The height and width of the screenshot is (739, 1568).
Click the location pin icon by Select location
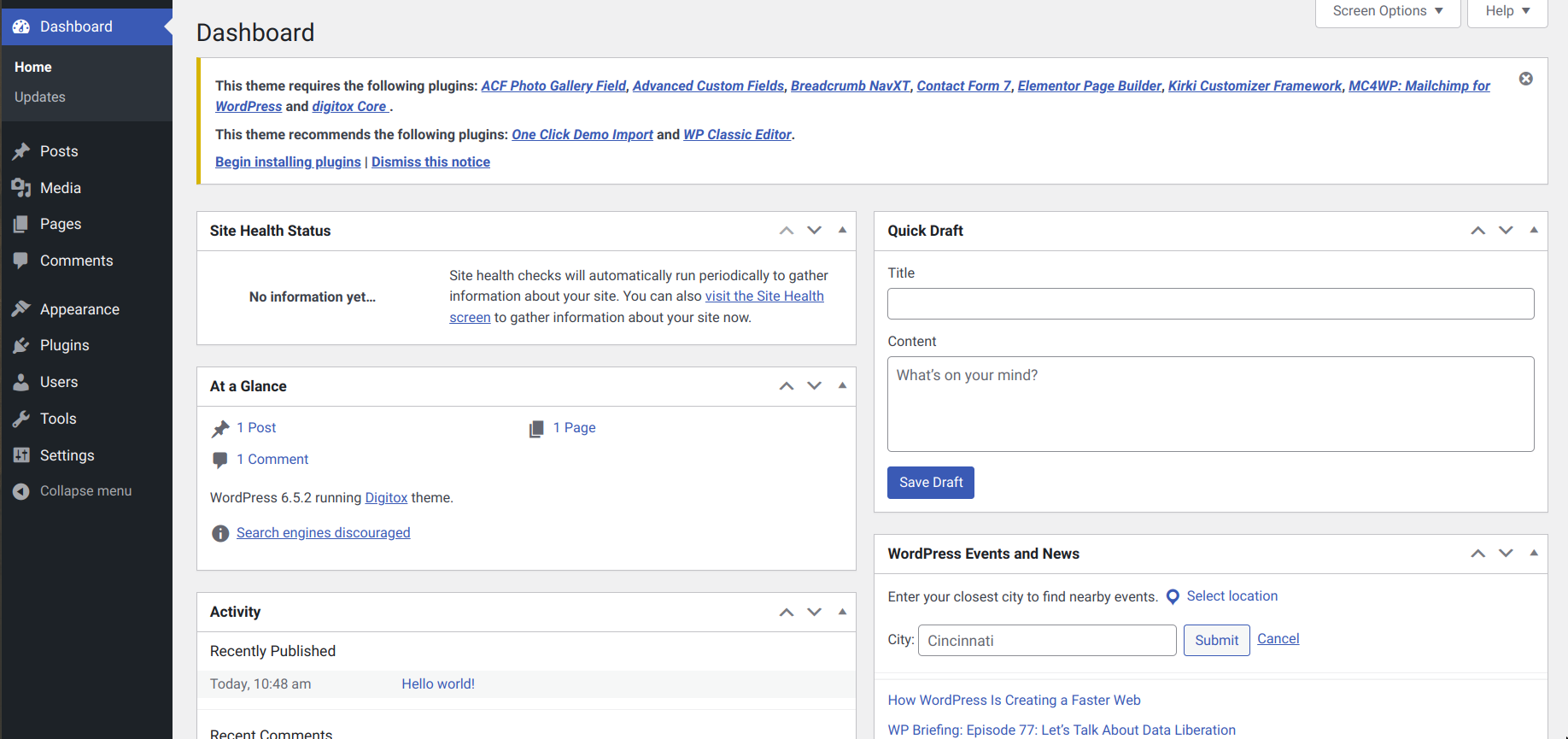coord(1173,596)
